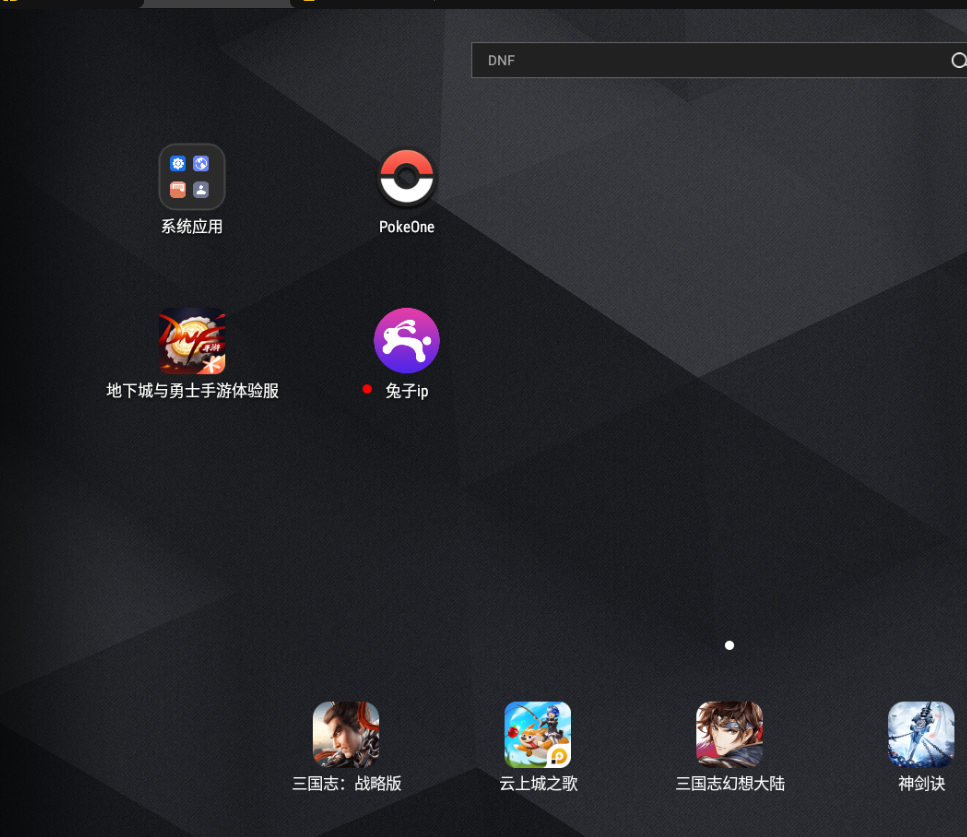Click the orange file manager mini icon

pos(178,189)
